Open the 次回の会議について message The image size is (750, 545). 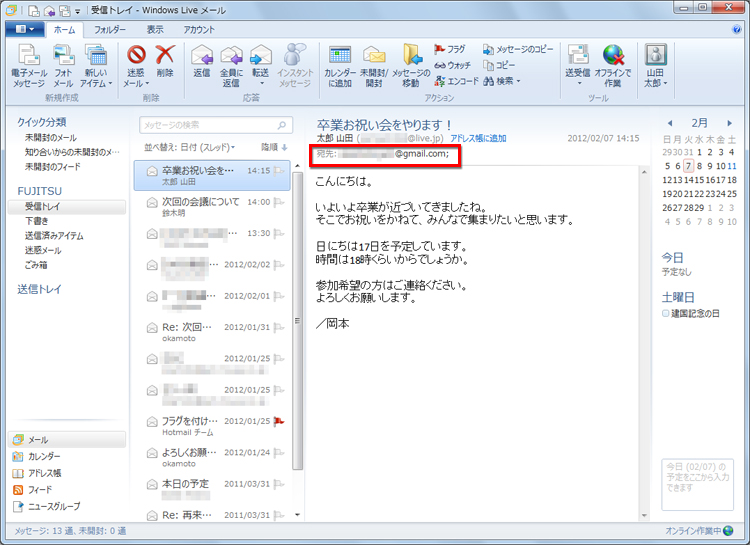point(212,207)
